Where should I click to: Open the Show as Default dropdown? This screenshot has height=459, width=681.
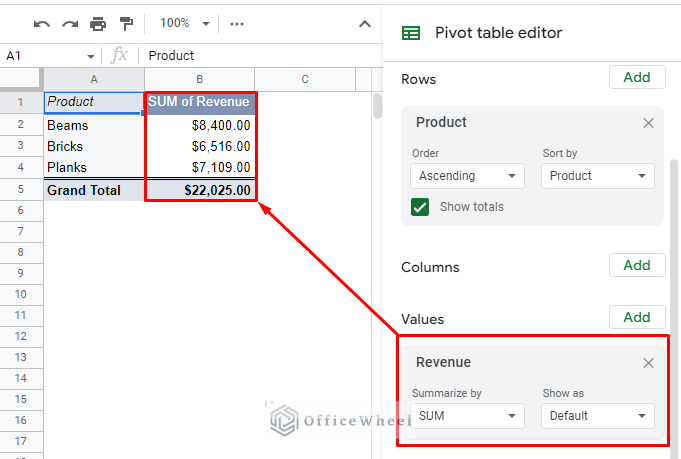point(598,416)
